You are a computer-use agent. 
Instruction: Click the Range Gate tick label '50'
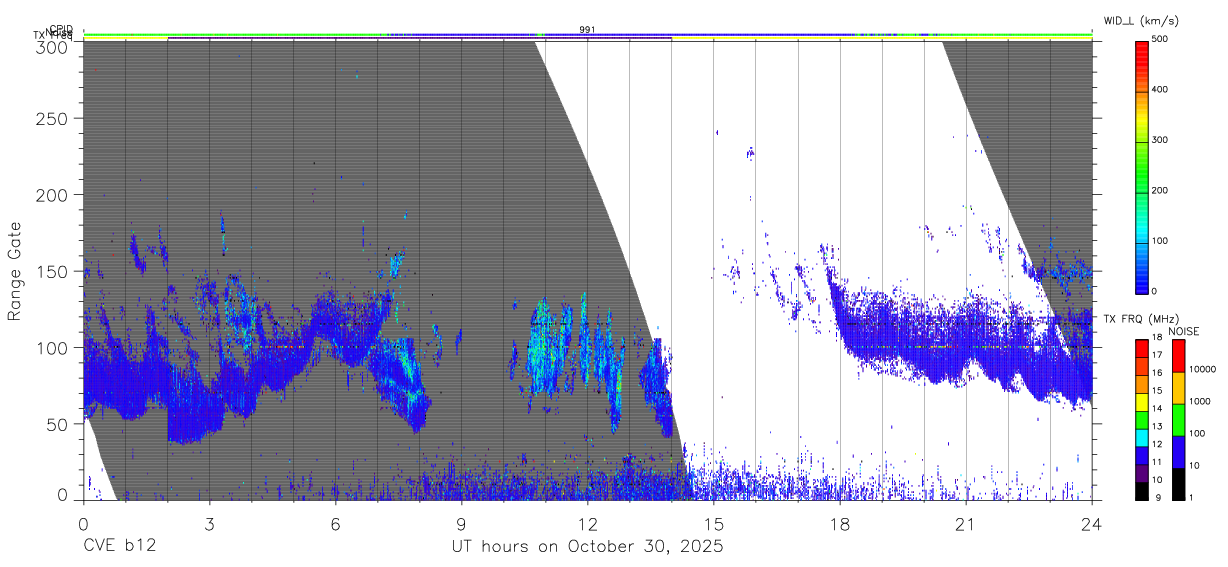click(x=58, y=424)
